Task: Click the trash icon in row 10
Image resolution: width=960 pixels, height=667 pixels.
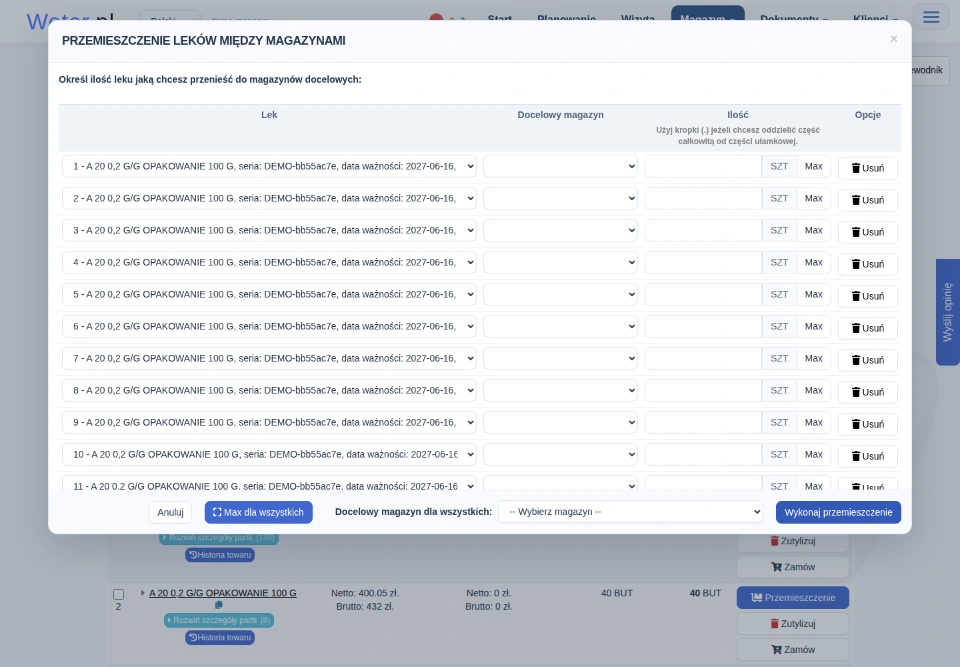Action: click(855, 456)
